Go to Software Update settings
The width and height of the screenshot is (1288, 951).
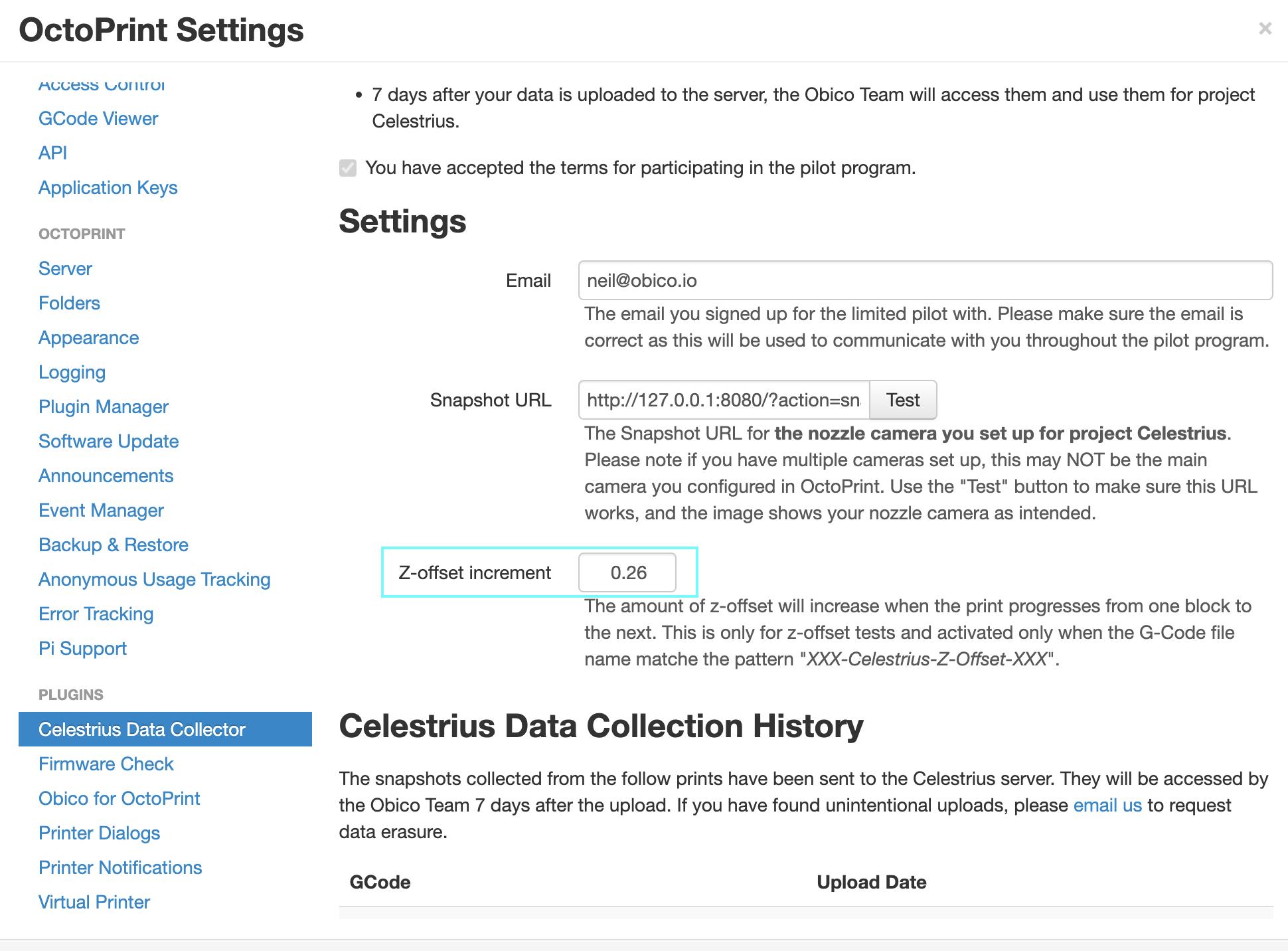tap(109, 441)
